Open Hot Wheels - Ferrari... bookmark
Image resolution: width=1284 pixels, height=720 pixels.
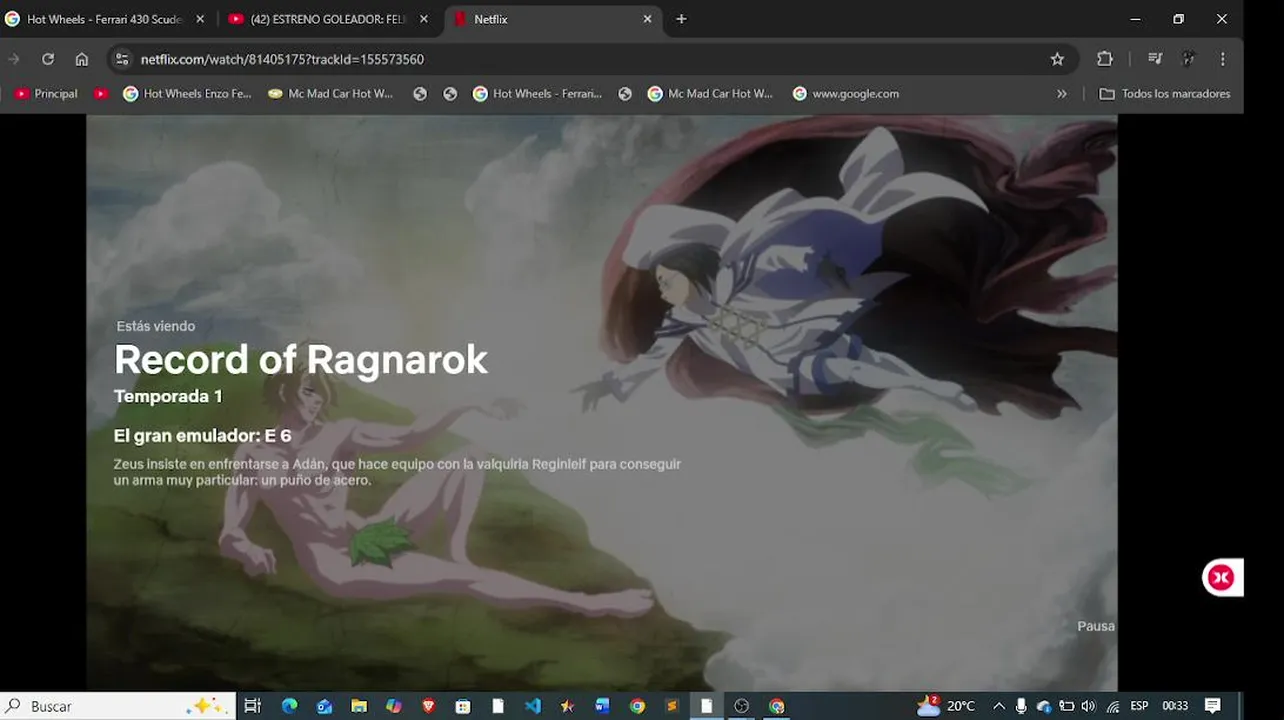pyautogui.click(x=537, y=93)
